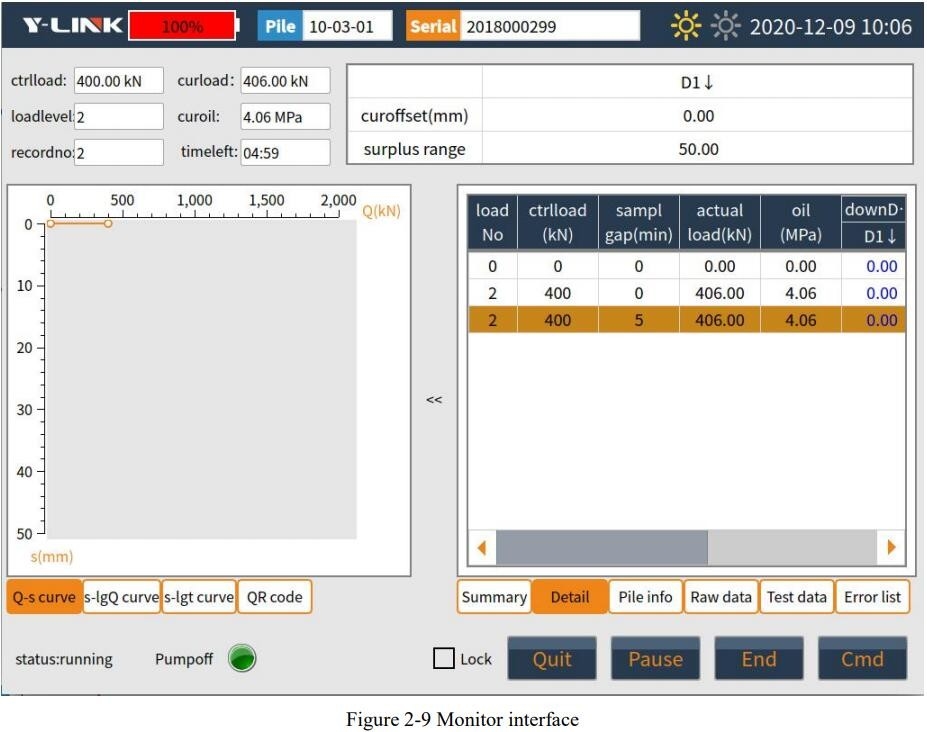The image size is (927, 732).
Task: Click the red 100% battery indicator
Action: 182,27
